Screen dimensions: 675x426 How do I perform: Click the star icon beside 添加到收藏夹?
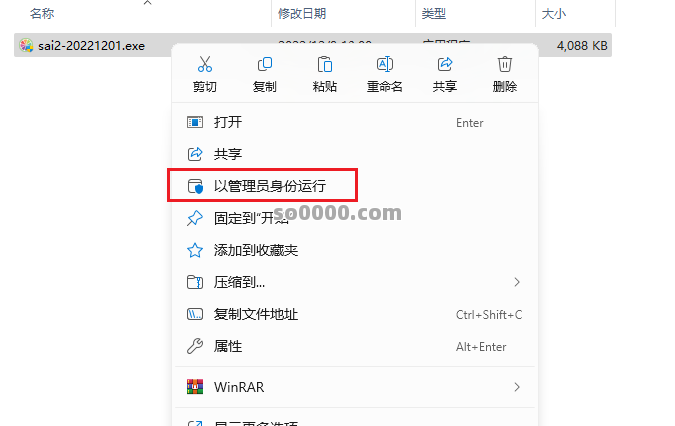coord(195,250)
